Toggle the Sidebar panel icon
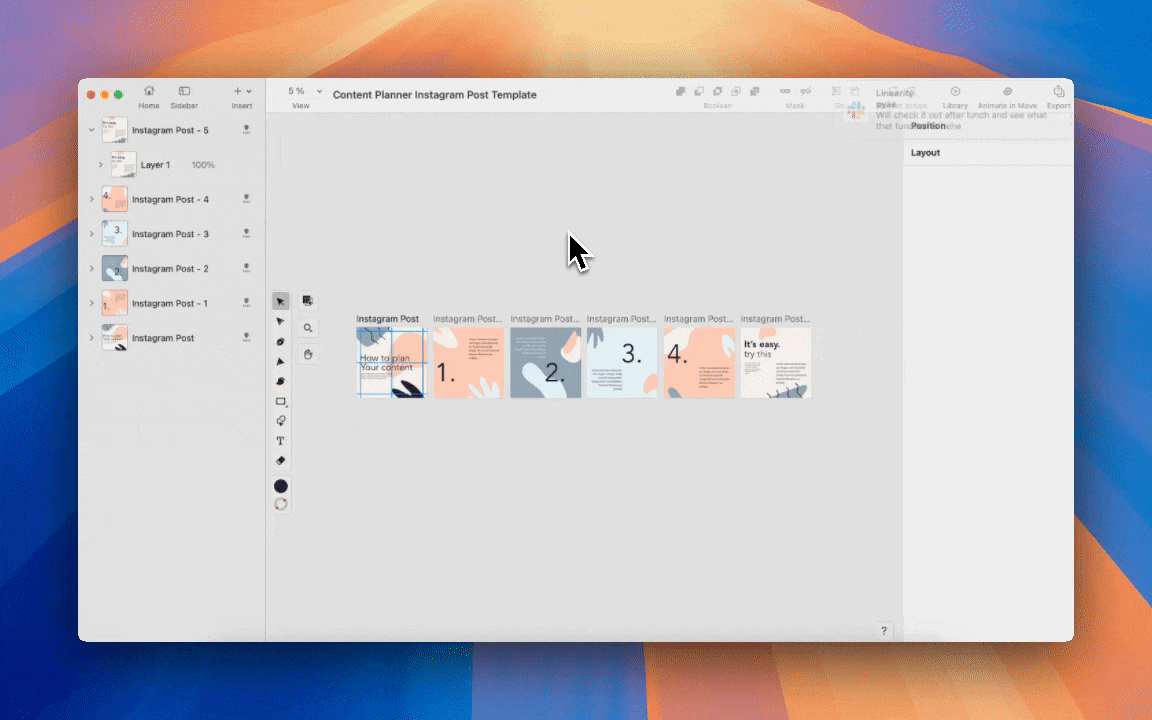 (x=184, y=91)
